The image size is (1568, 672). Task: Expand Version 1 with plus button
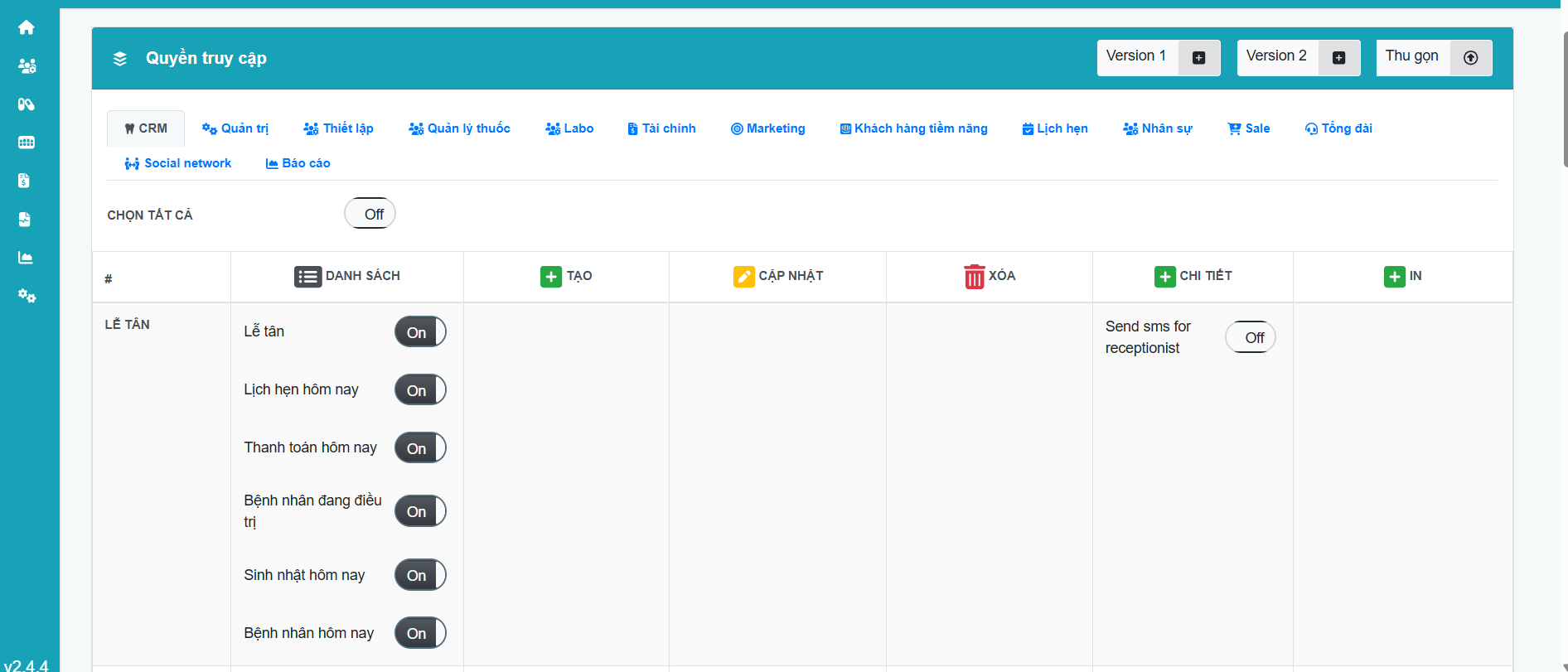pos(1198,58)
